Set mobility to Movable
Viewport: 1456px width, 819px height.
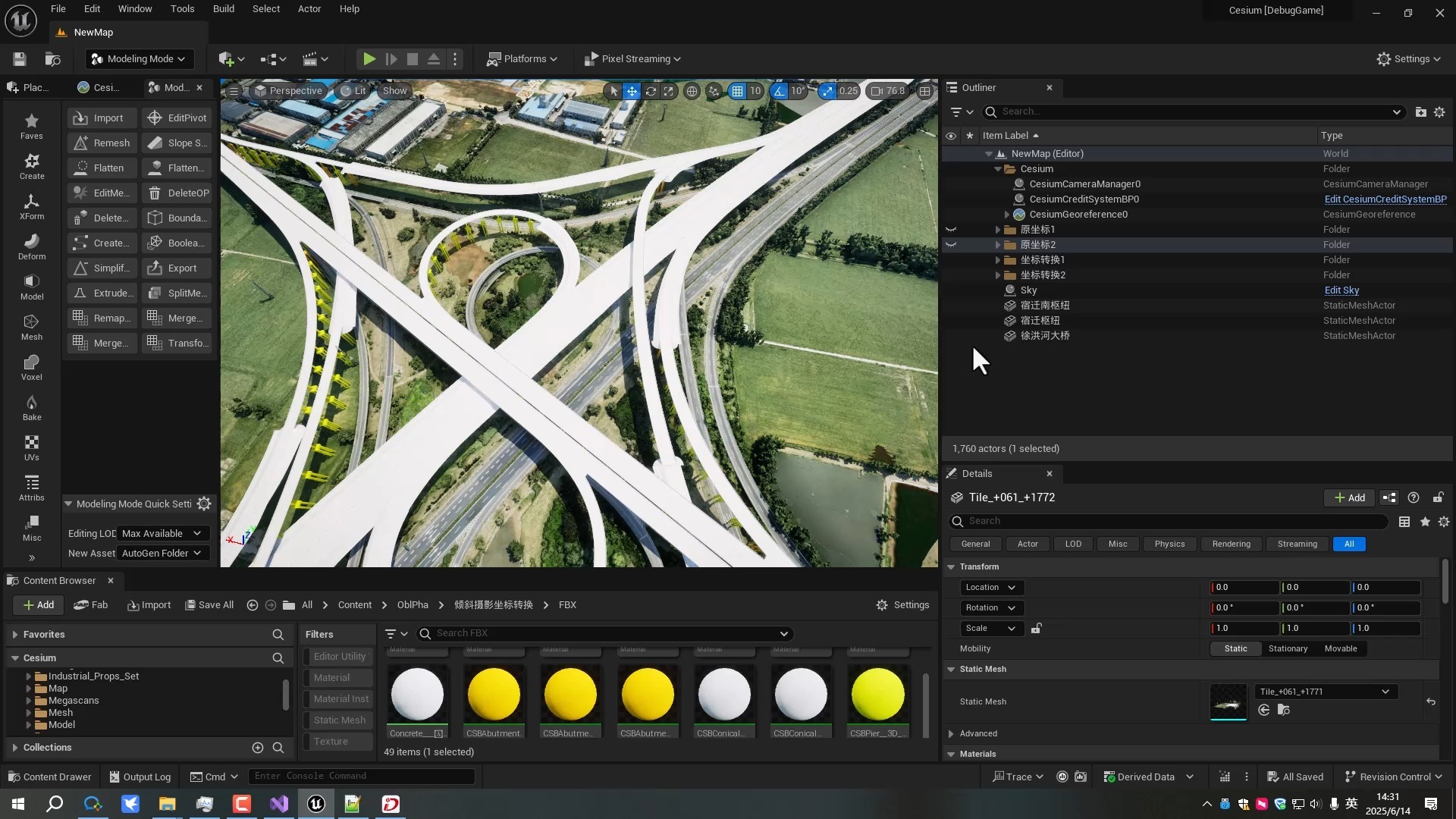[1340, 649]
